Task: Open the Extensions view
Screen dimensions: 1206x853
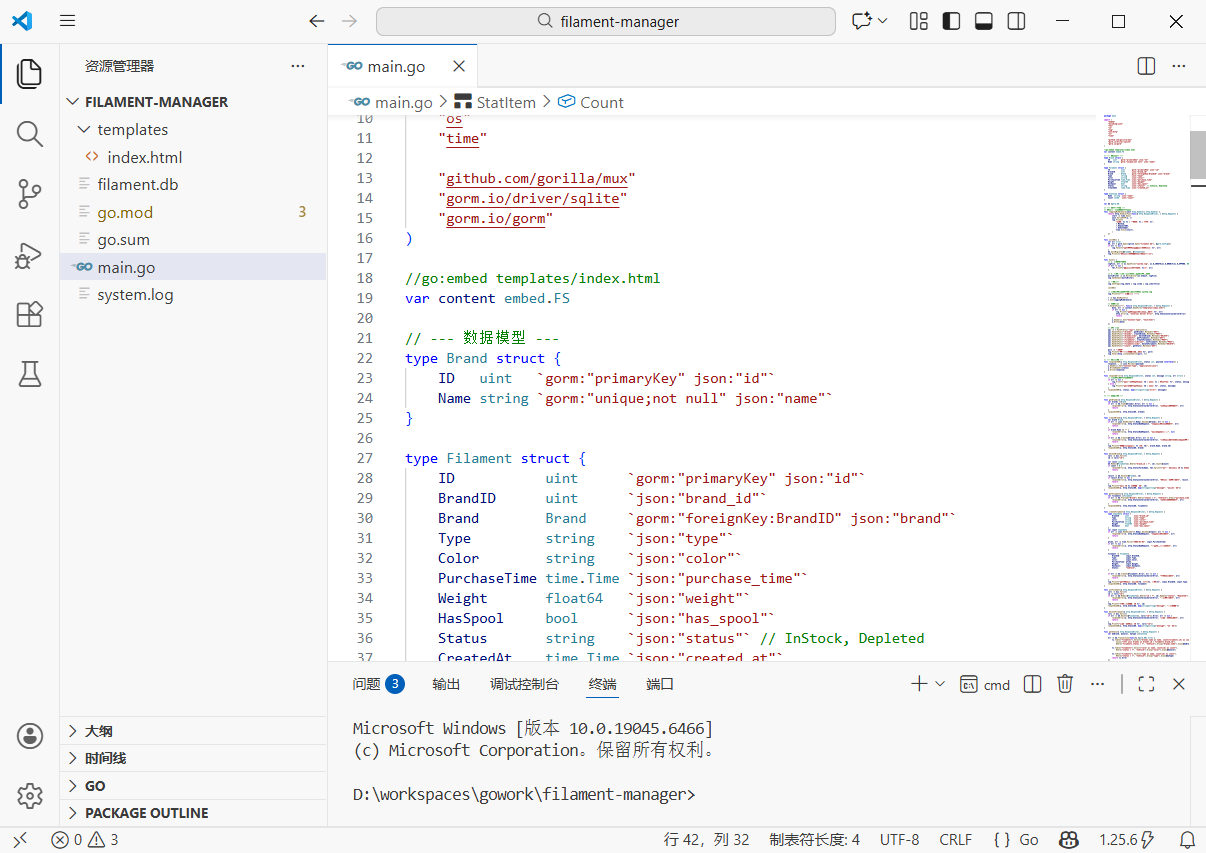Action: (x=30, y=315)
